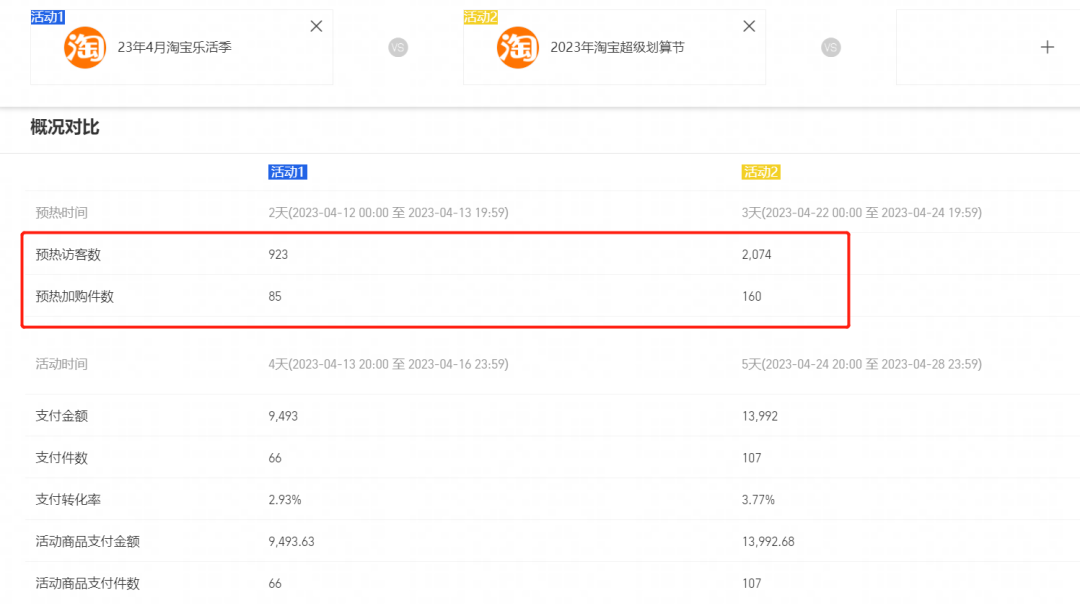Click the 概况对比 section heading

point(65,127)
